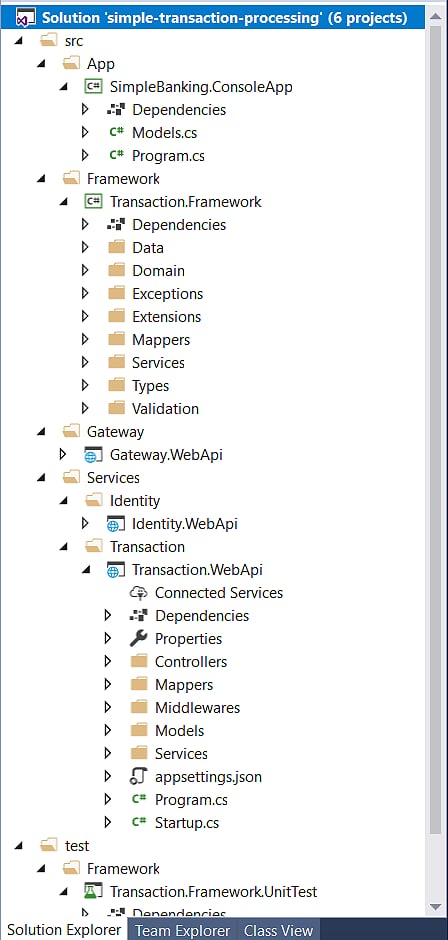Click the Transaction.Framework.UnitTest flask icon

pyautogui.click(x=93, y=891)
